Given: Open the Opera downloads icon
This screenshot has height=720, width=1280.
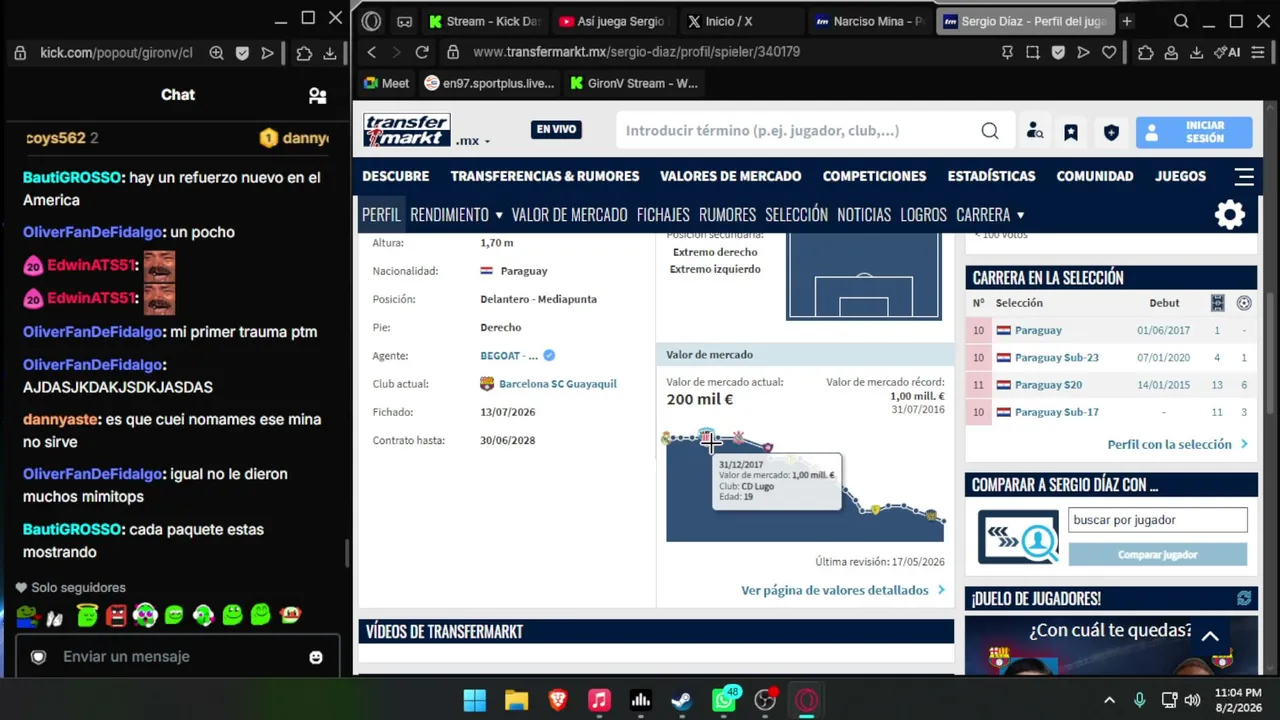Looking at the screenshot, I should tap(1196, 52).
